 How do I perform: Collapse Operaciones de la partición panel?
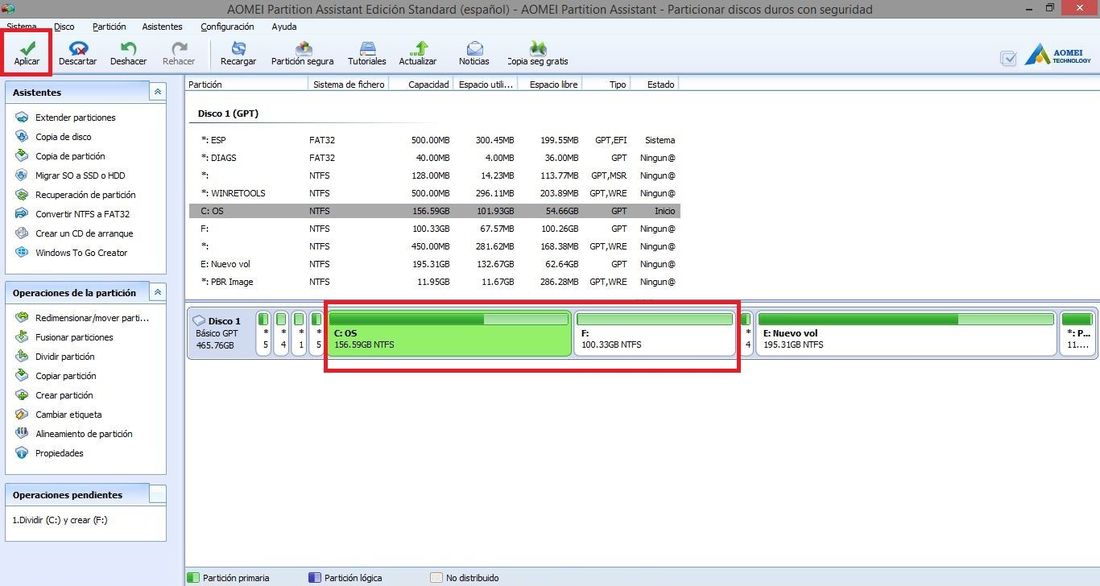pos(158,293)
